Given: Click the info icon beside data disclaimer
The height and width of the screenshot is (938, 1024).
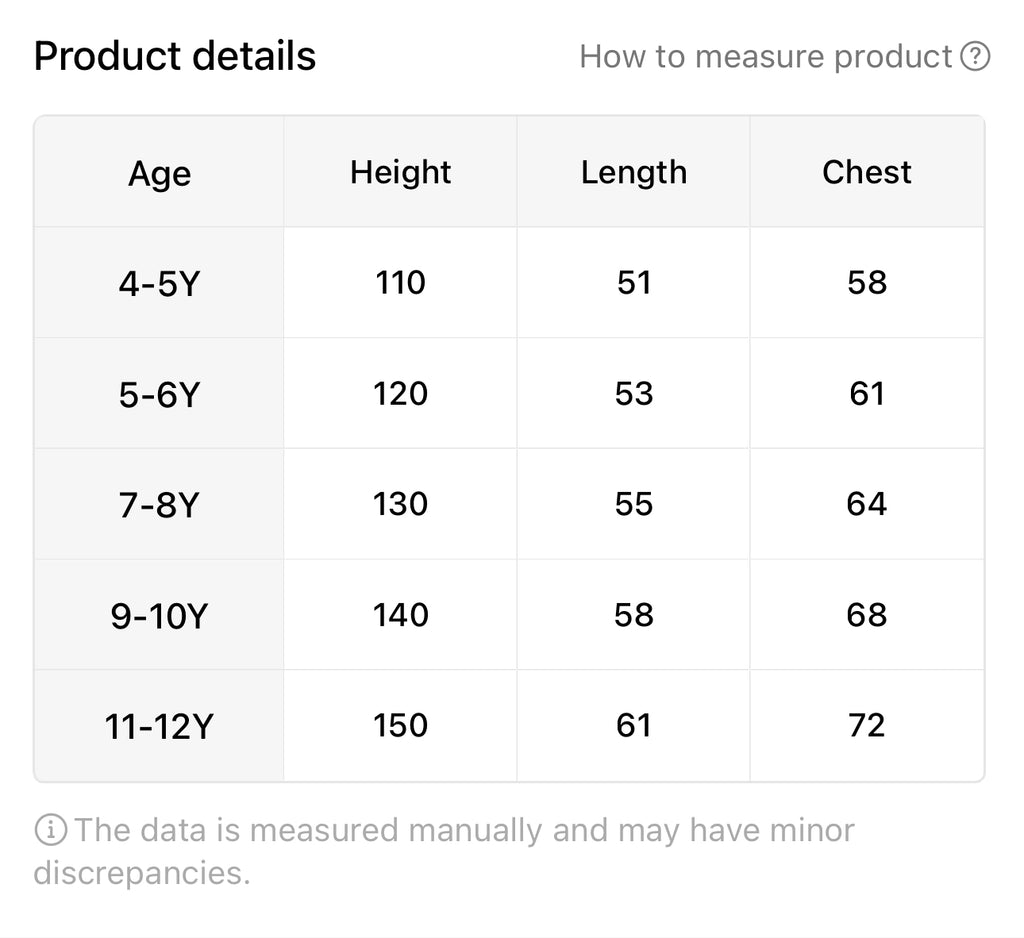Looking at the screenshot, I should (x=51, y=830).
